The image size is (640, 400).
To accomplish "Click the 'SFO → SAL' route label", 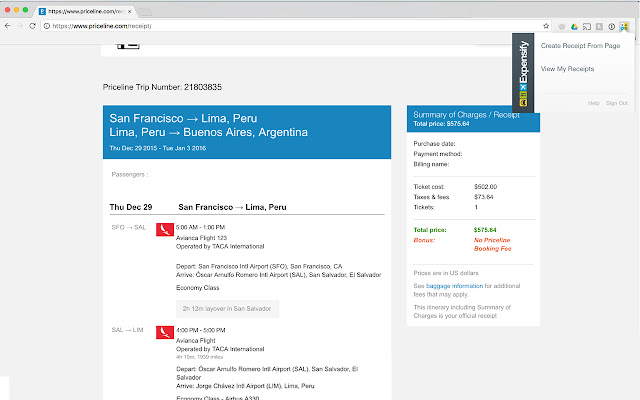I will (x=129, y=227).
